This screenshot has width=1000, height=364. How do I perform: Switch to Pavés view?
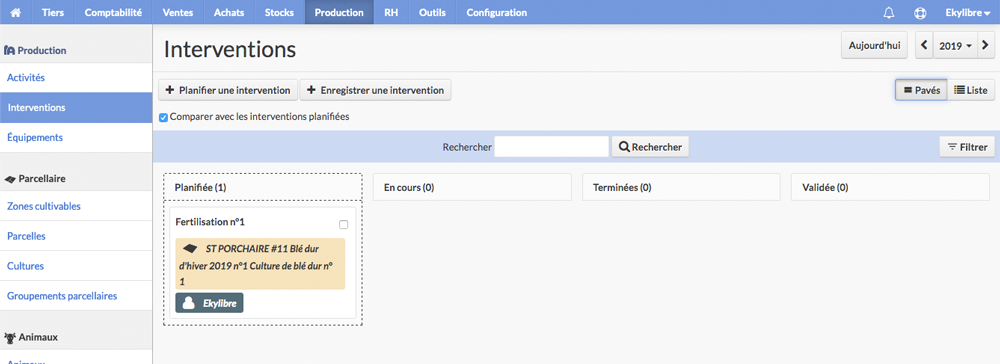(x=922, y=91)
